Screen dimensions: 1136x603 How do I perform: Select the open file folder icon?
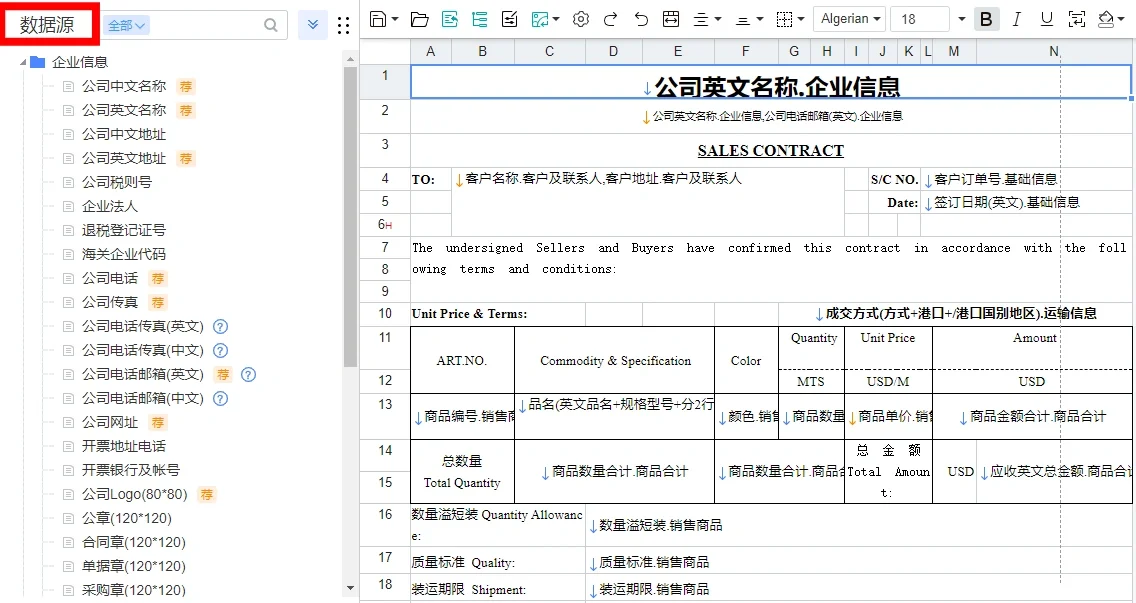tap(419, 18)
